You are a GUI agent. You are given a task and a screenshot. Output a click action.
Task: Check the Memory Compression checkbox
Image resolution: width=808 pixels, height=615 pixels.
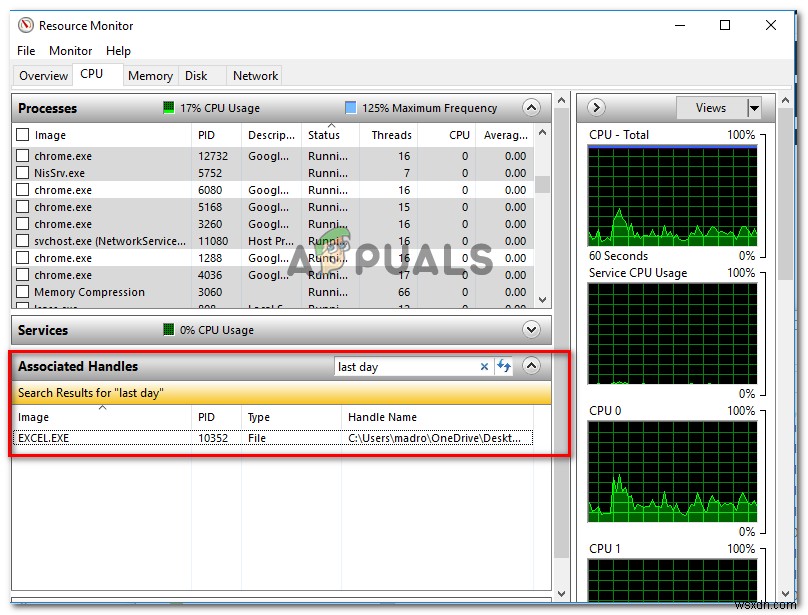[x=21, y=291]
